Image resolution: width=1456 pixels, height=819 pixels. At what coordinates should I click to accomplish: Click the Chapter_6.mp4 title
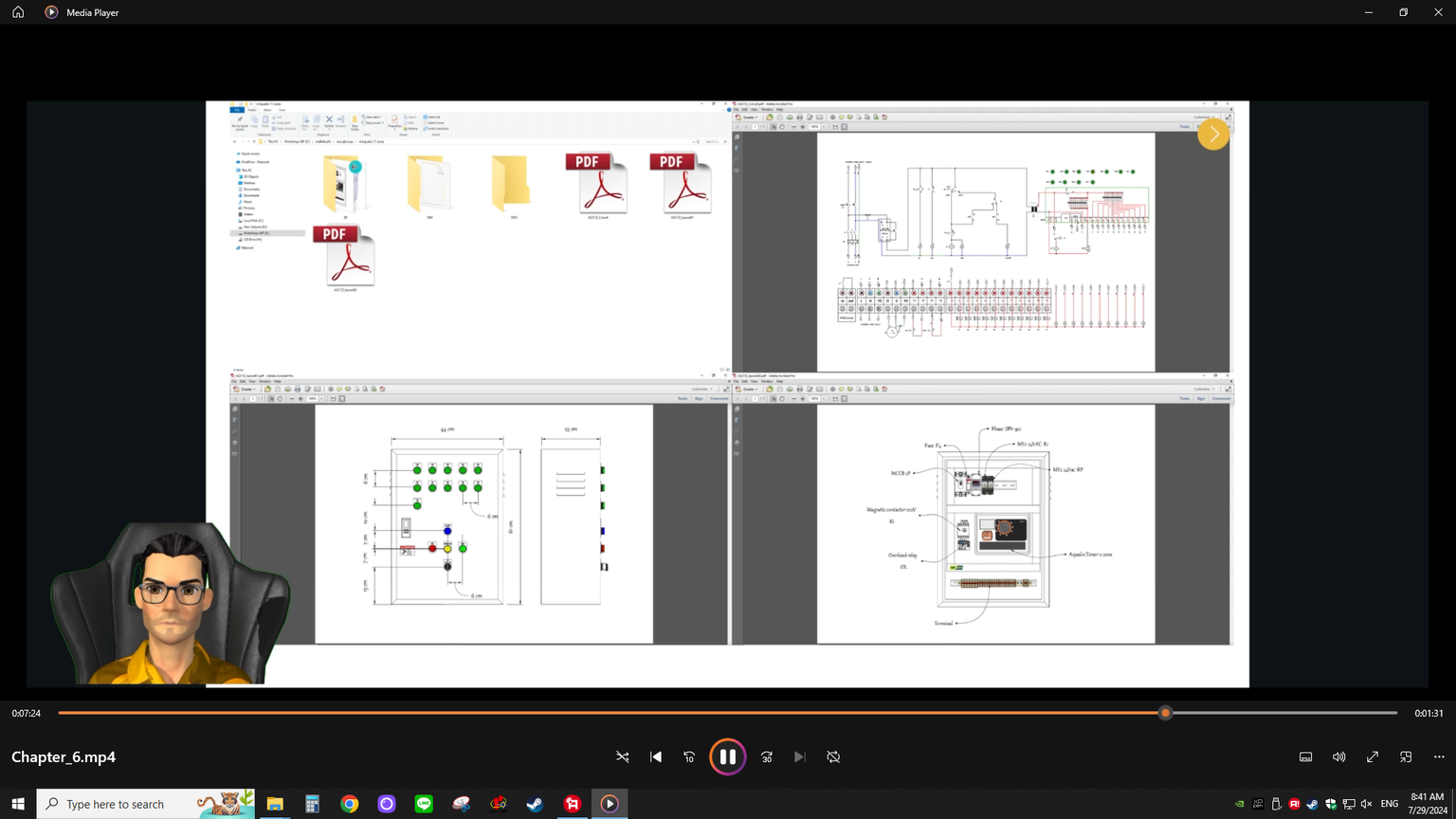[x=64, y=756]
